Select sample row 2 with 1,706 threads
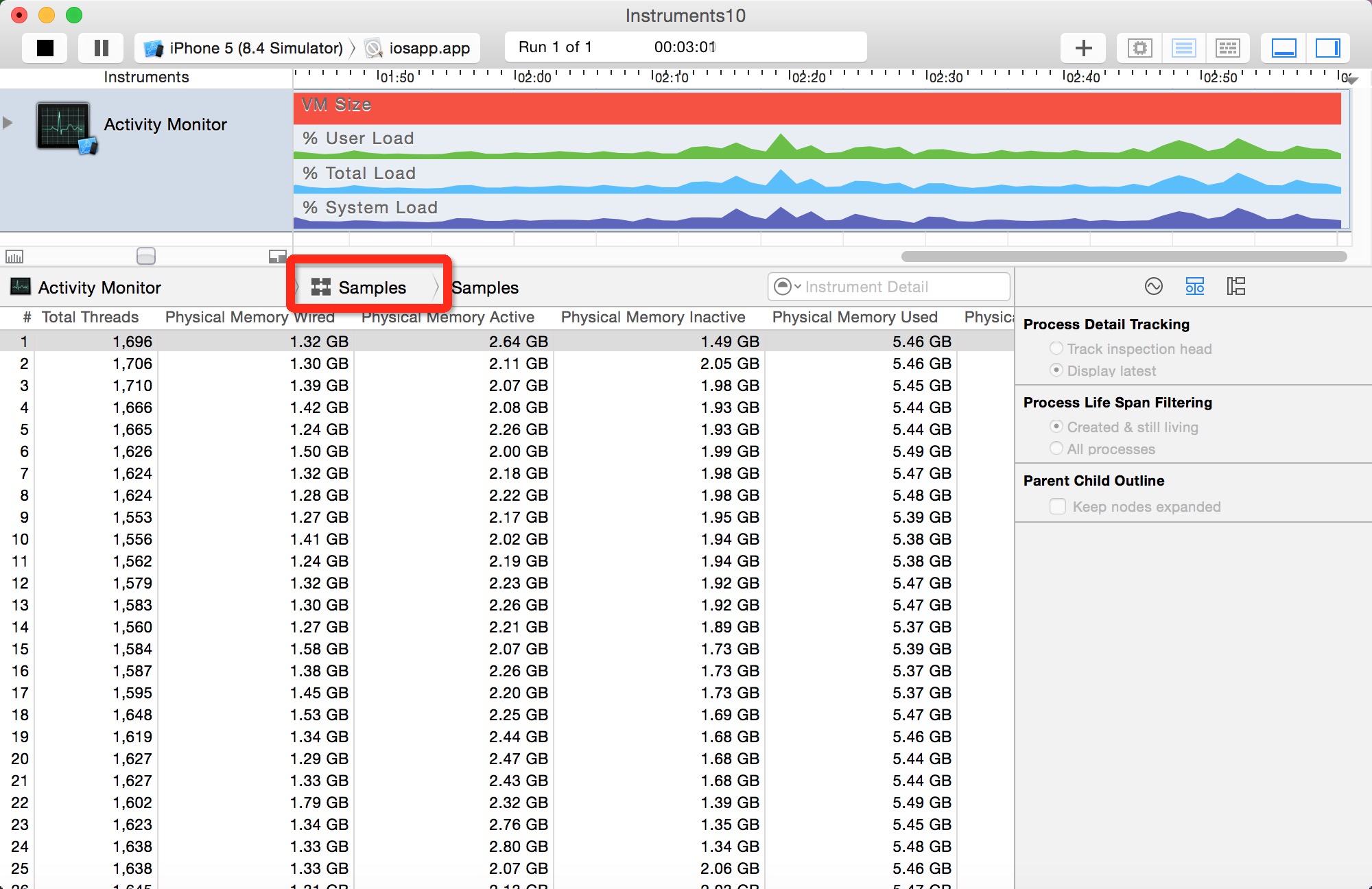 pos(507,364)
